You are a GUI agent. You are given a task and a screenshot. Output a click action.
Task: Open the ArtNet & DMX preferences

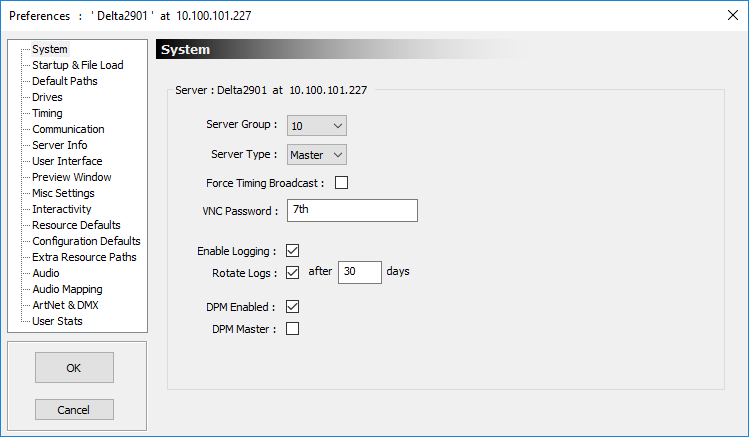tap(65, 305)
